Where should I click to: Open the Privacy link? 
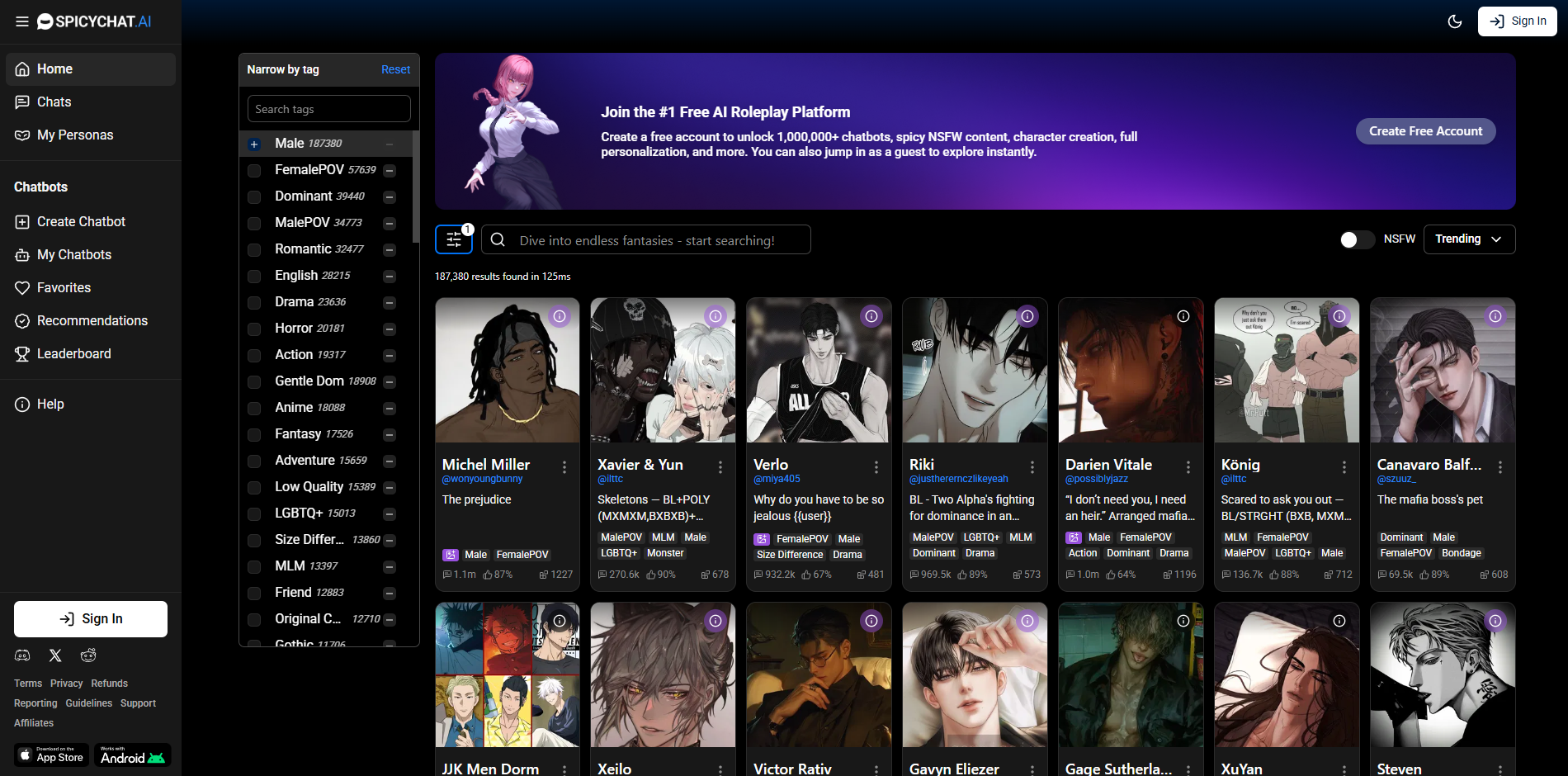coord(66,684)
